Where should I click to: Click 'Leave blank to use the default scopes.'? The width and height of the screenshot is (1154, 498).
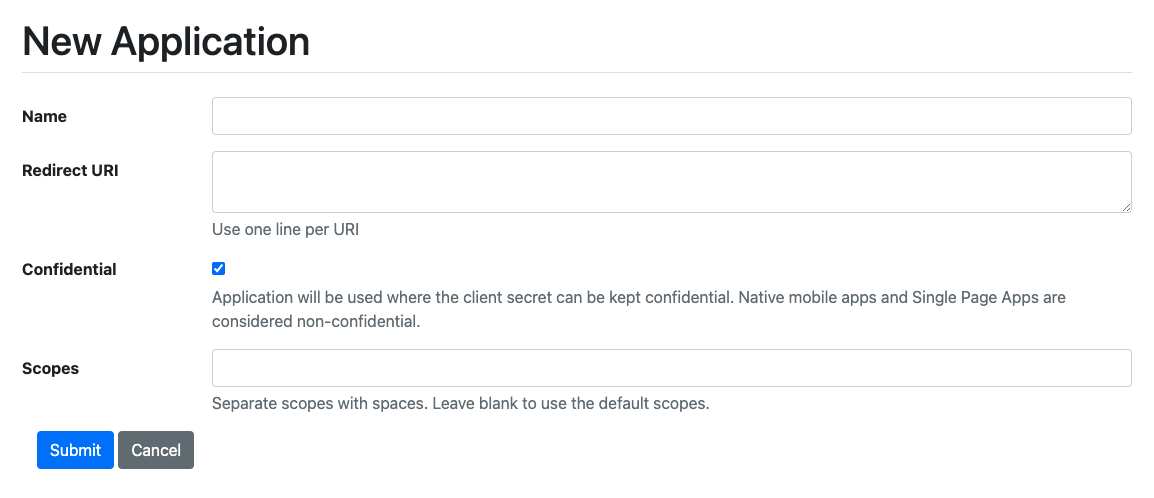click(x=571, y=404)
